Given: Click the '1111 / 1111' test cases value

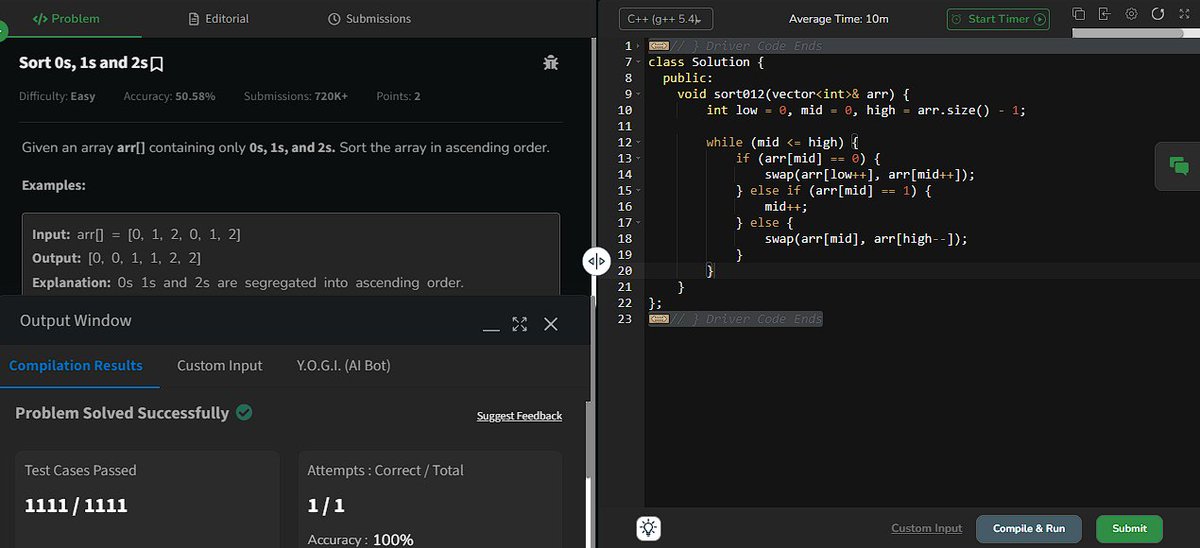Looking at the screenshot, I should click(76, 506).
